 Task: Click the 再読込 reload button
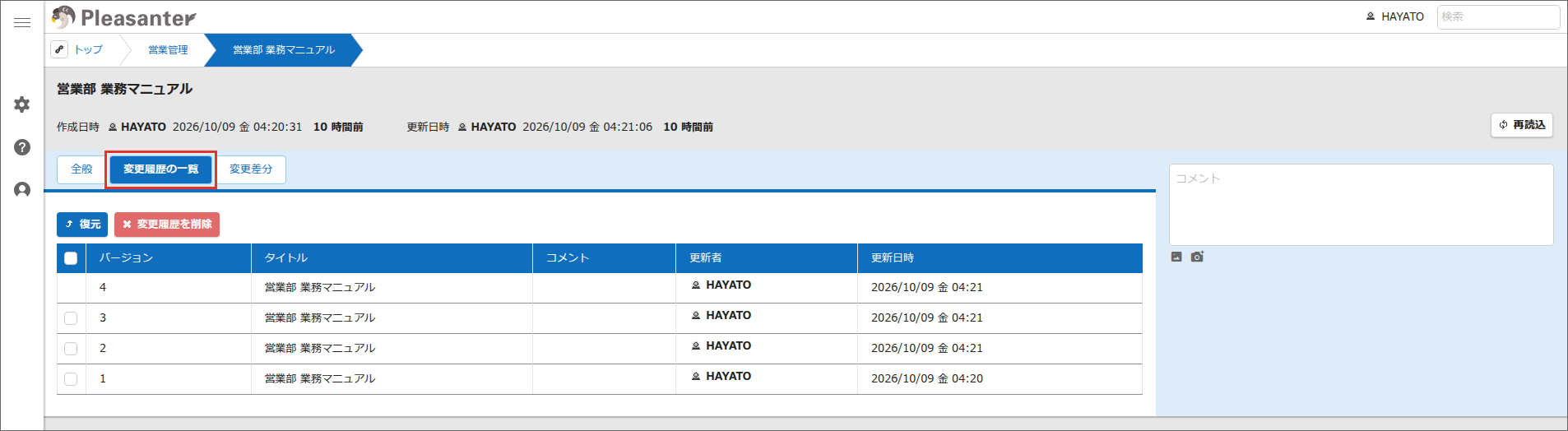pyautogui.click(x=1522, y=125)
